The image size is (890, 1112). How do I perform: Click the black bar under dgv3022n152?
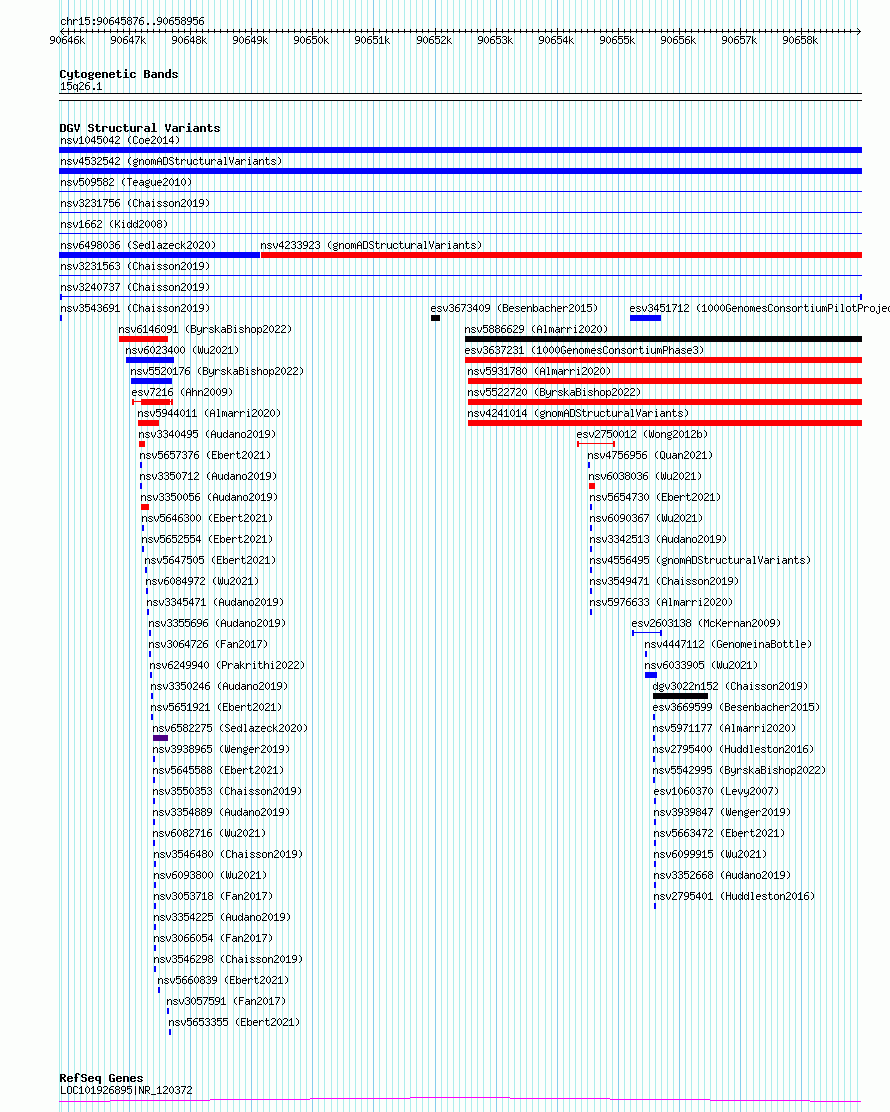680,696
